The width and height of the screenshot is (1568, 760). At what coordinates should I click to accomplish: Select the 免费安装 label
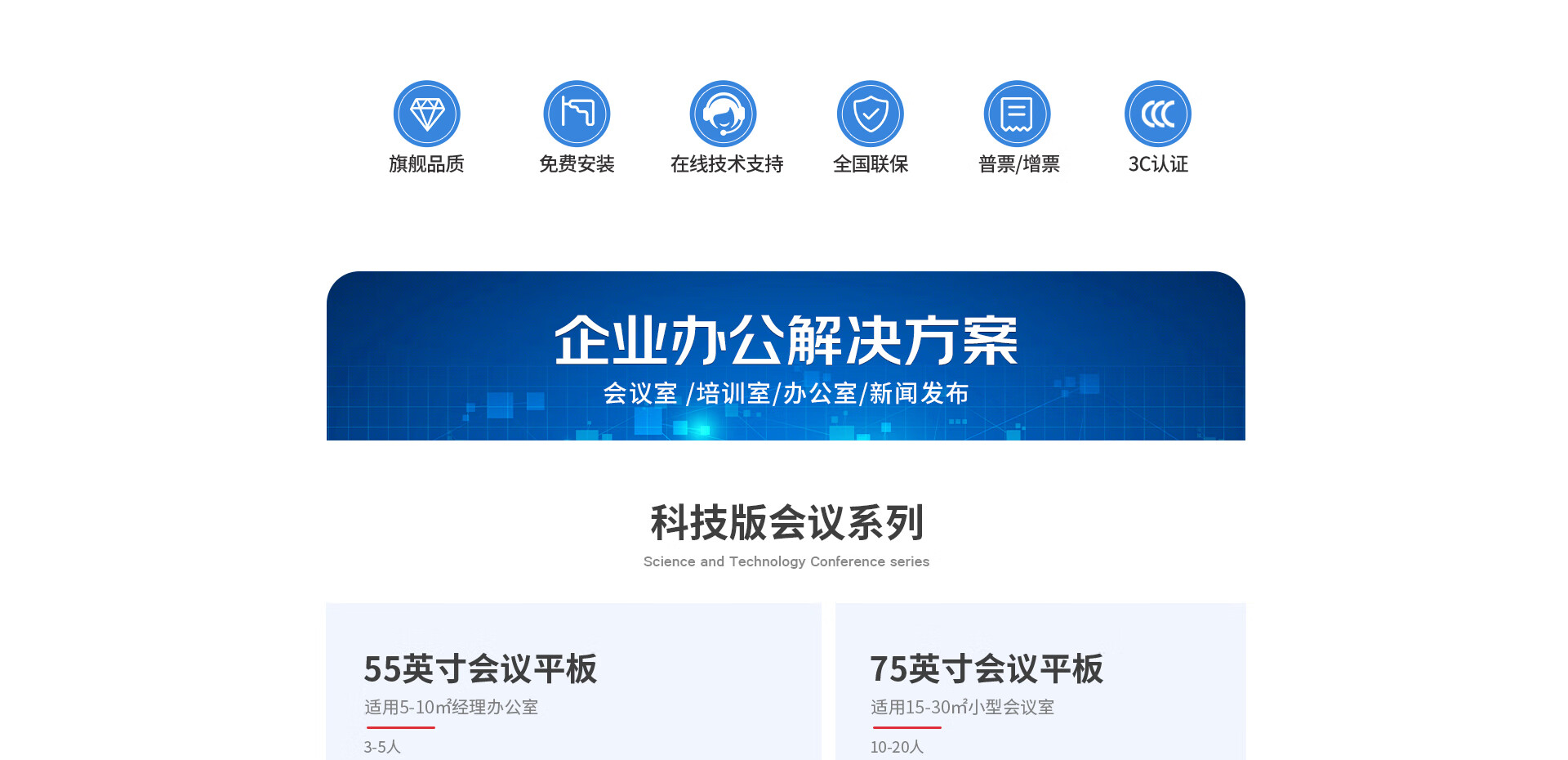pyautogui.click(x=577, y=164)
